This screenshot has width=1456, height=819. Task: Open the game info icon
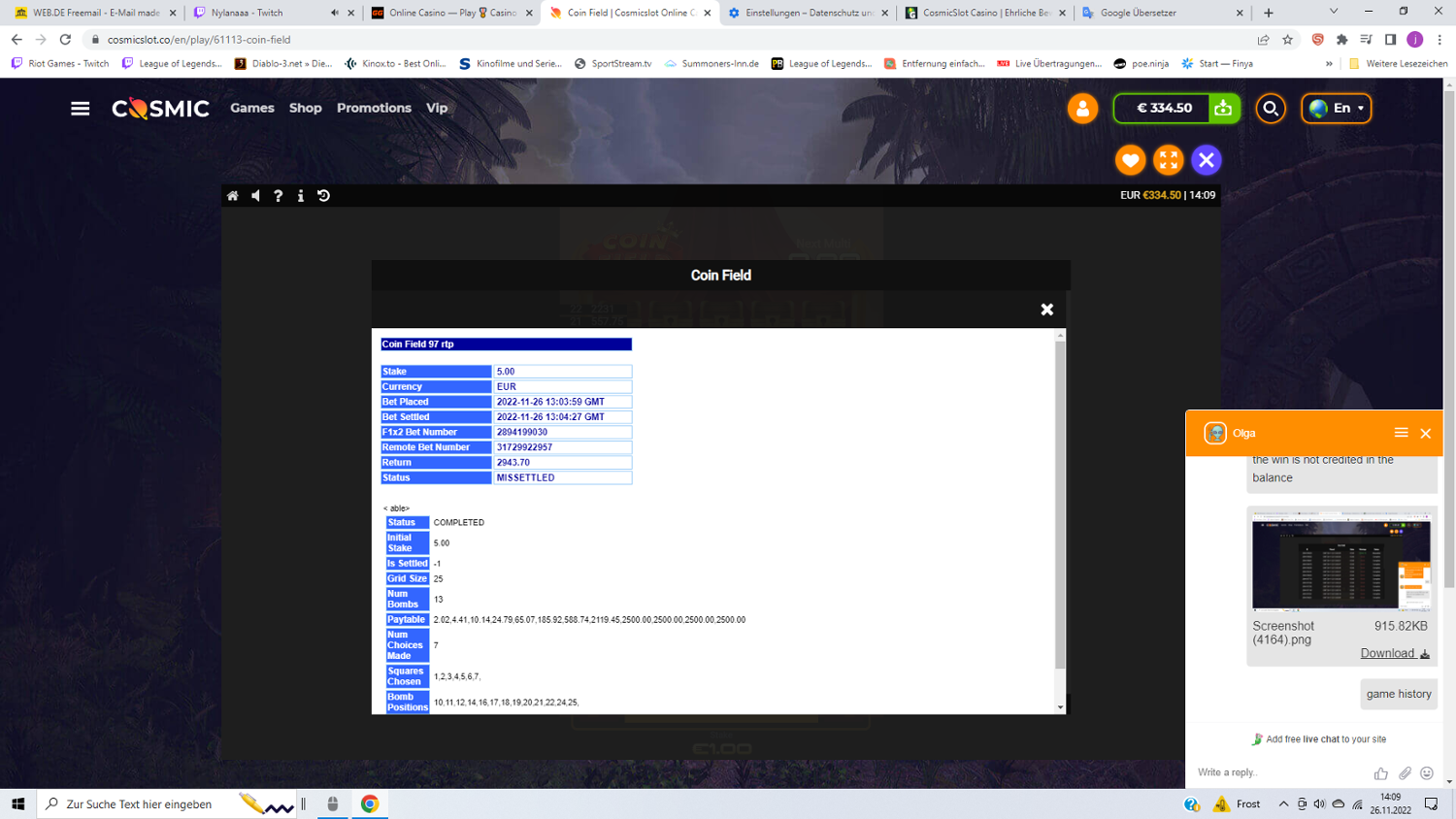pos(301,196)
